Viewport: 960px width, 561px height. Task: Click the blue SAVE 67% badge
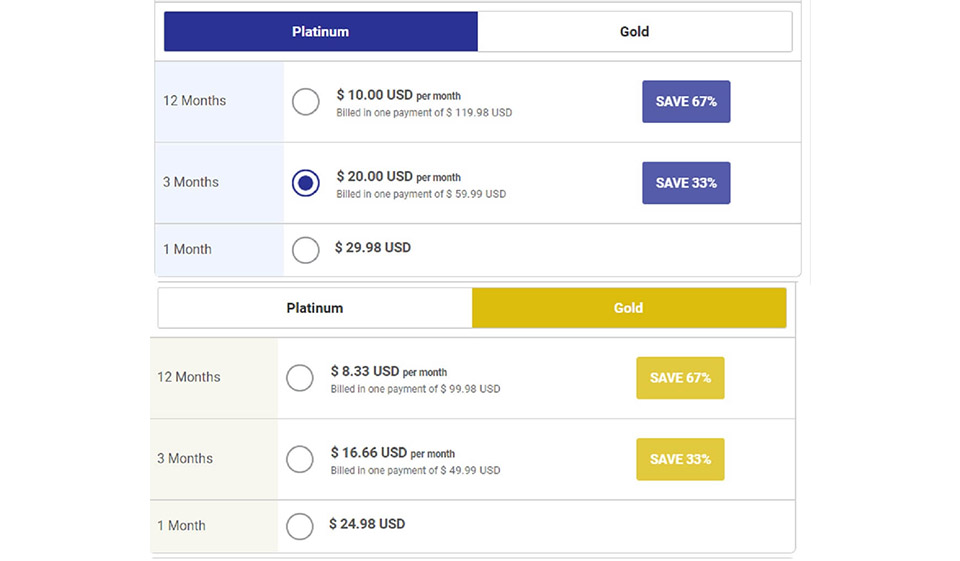(686, 102)
